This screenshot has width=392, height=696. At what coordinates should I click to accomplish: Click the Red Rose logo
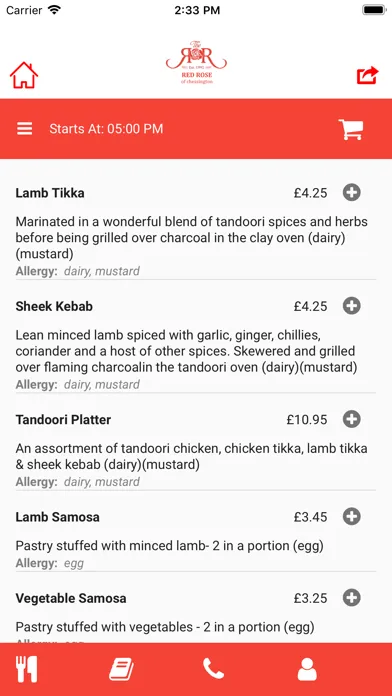(196, 62)
